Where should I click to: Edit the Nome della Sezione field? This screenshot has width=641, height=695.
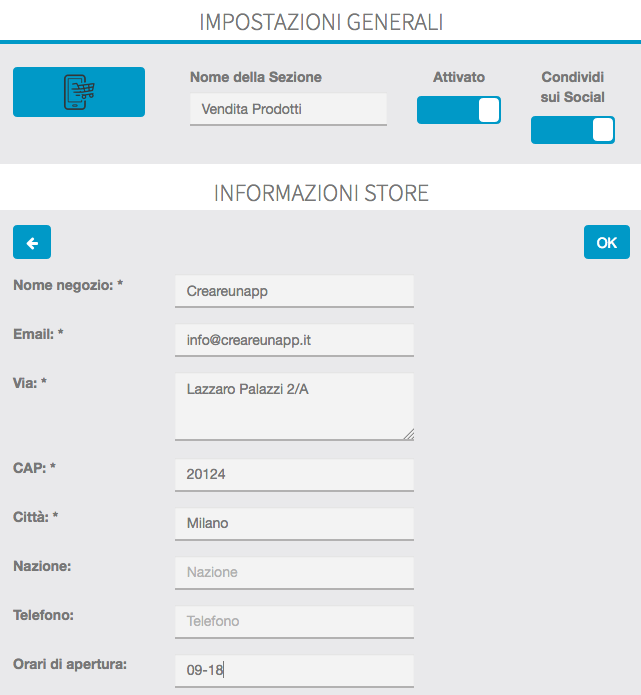(x=288, y=109)
